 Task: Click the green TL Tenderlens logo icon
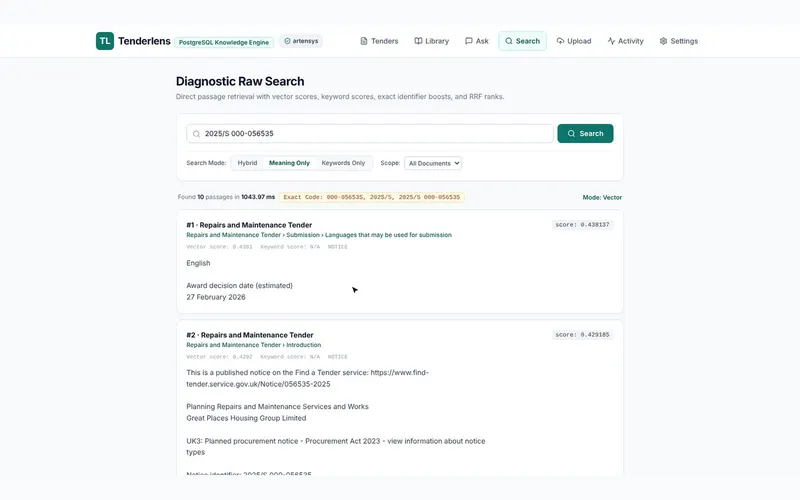105,41
